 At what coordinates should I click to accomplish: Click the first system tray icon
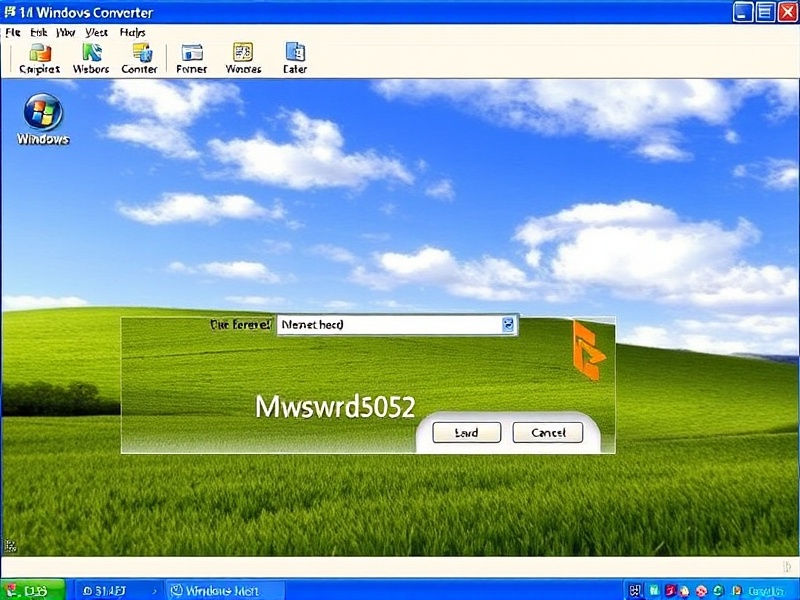(x=634, y=591)
